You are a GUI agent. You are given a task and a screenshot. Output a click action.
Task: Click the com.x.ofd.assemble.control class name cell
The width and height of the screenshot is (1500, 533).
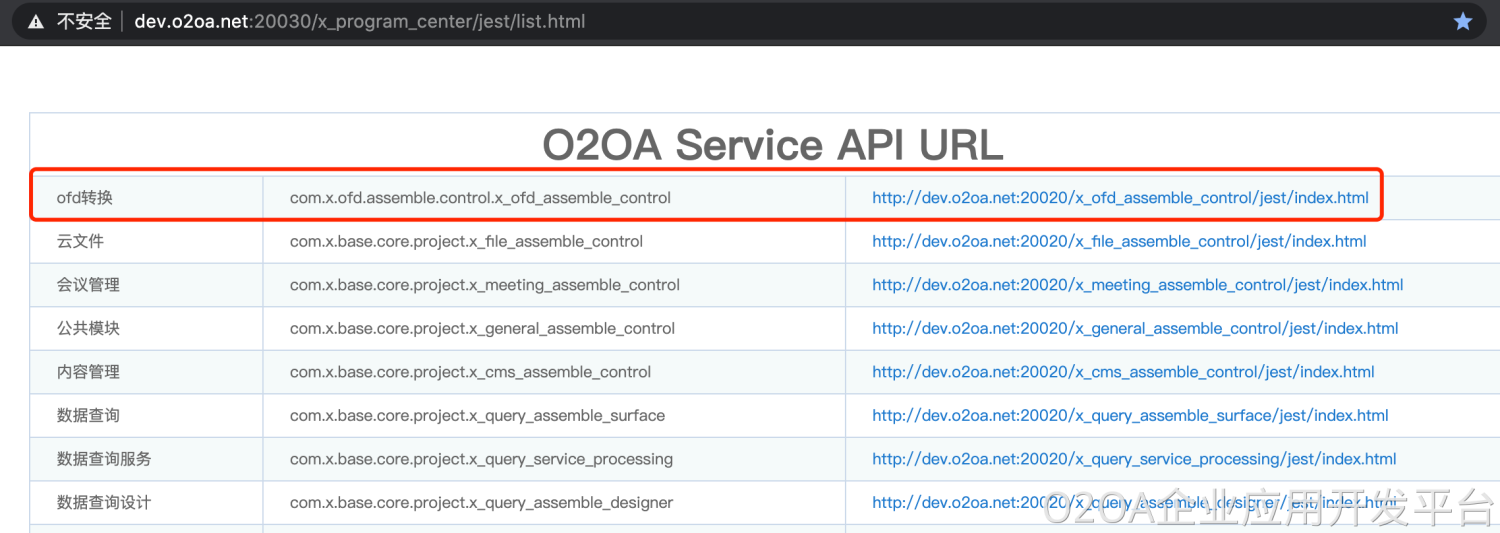(x=480, y=198)
